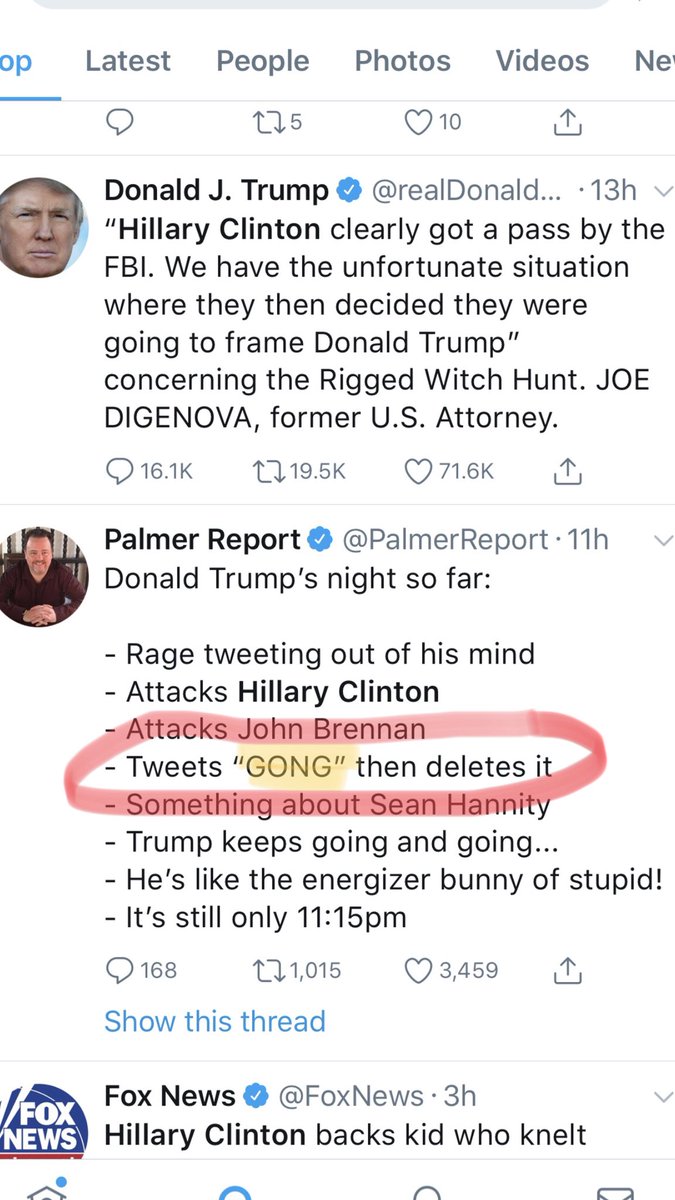Share the Donald J. Trump tweet
The image size is (675, 1200).
566,471
